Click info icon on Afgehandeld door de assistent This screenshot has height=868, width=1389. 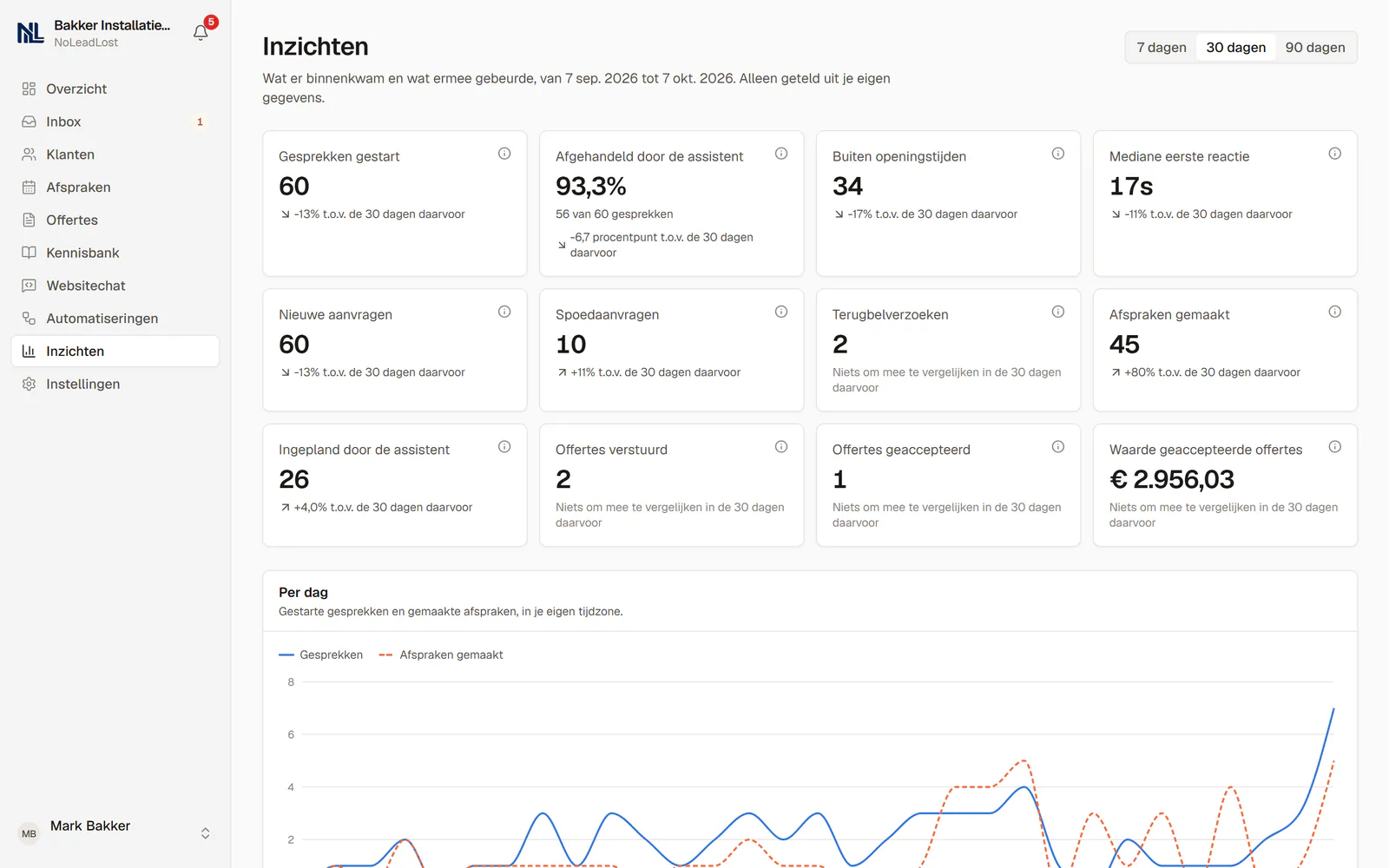(781, 154)
